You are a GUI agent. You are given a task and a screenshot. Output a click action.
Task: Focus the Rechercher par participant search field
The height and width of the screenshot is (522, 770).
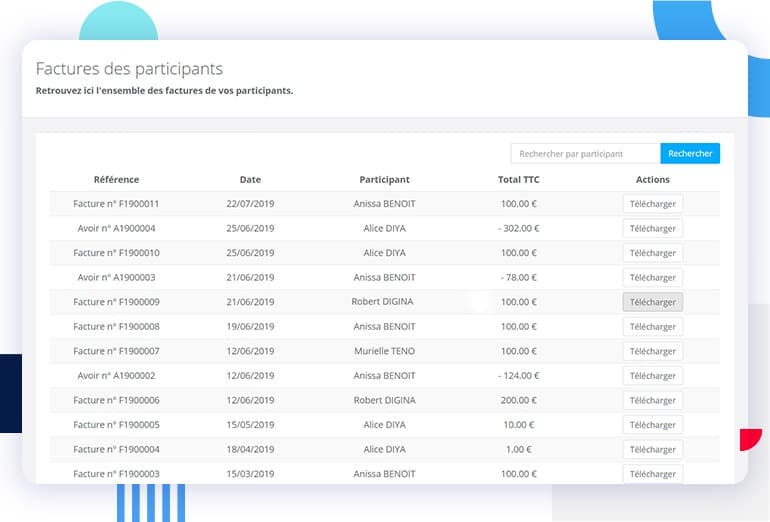click(585, 154)
